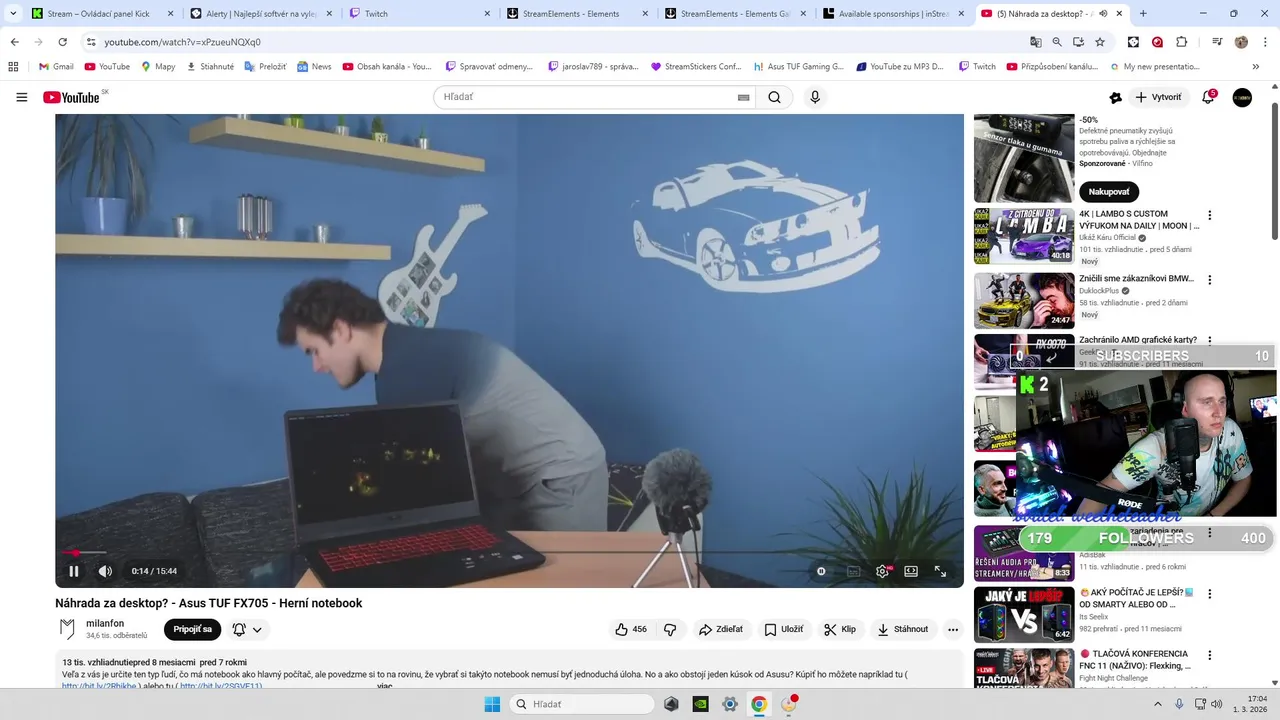
Task: Open the Windows Start button
Action: pyautogui.click(x=492, y=704)
